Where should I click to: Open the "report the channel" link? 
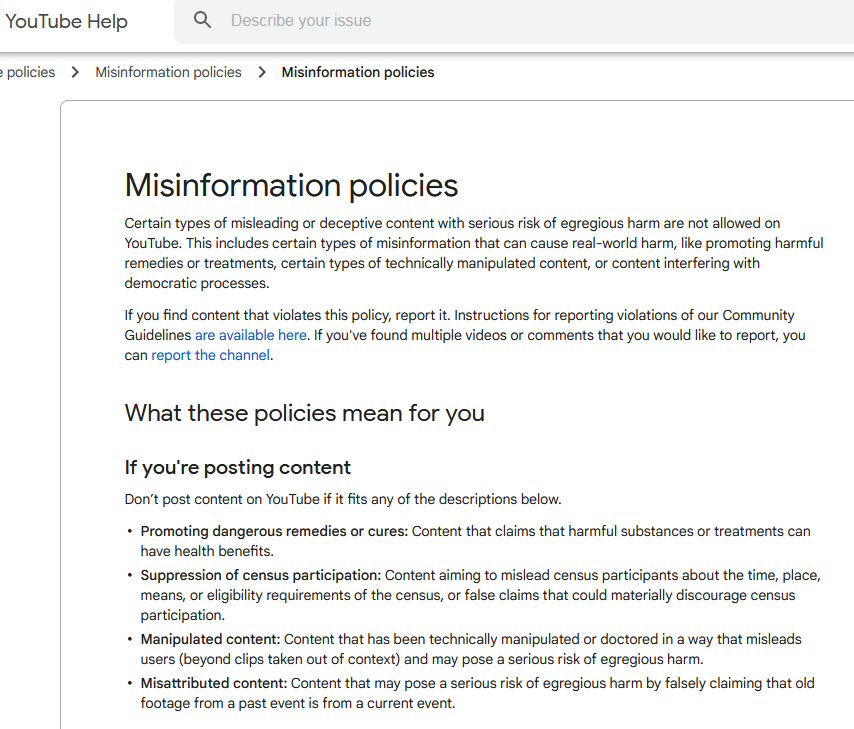[210, 355]
